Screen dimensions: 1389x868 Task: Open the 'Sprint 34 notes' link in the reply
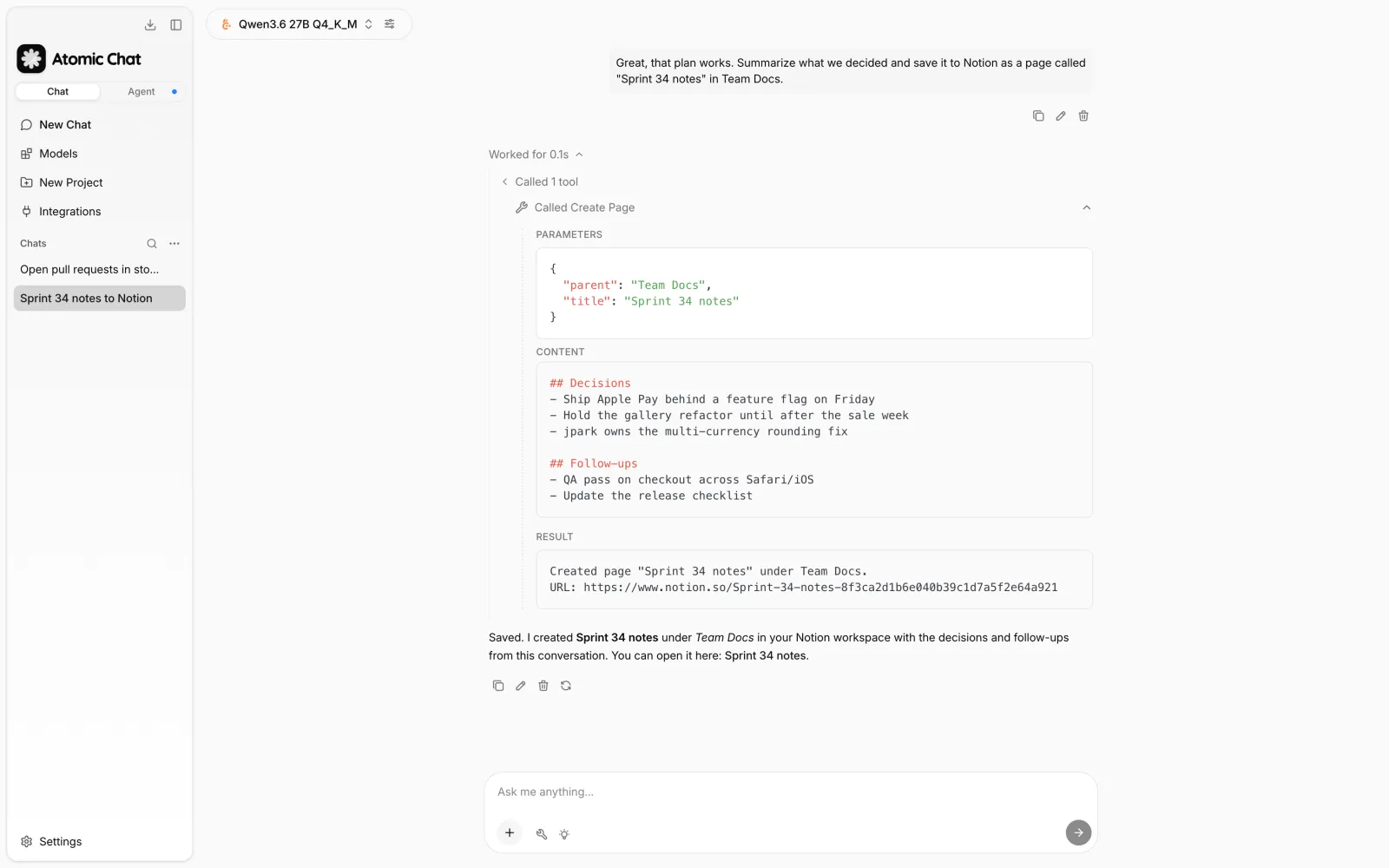[766, 656]
